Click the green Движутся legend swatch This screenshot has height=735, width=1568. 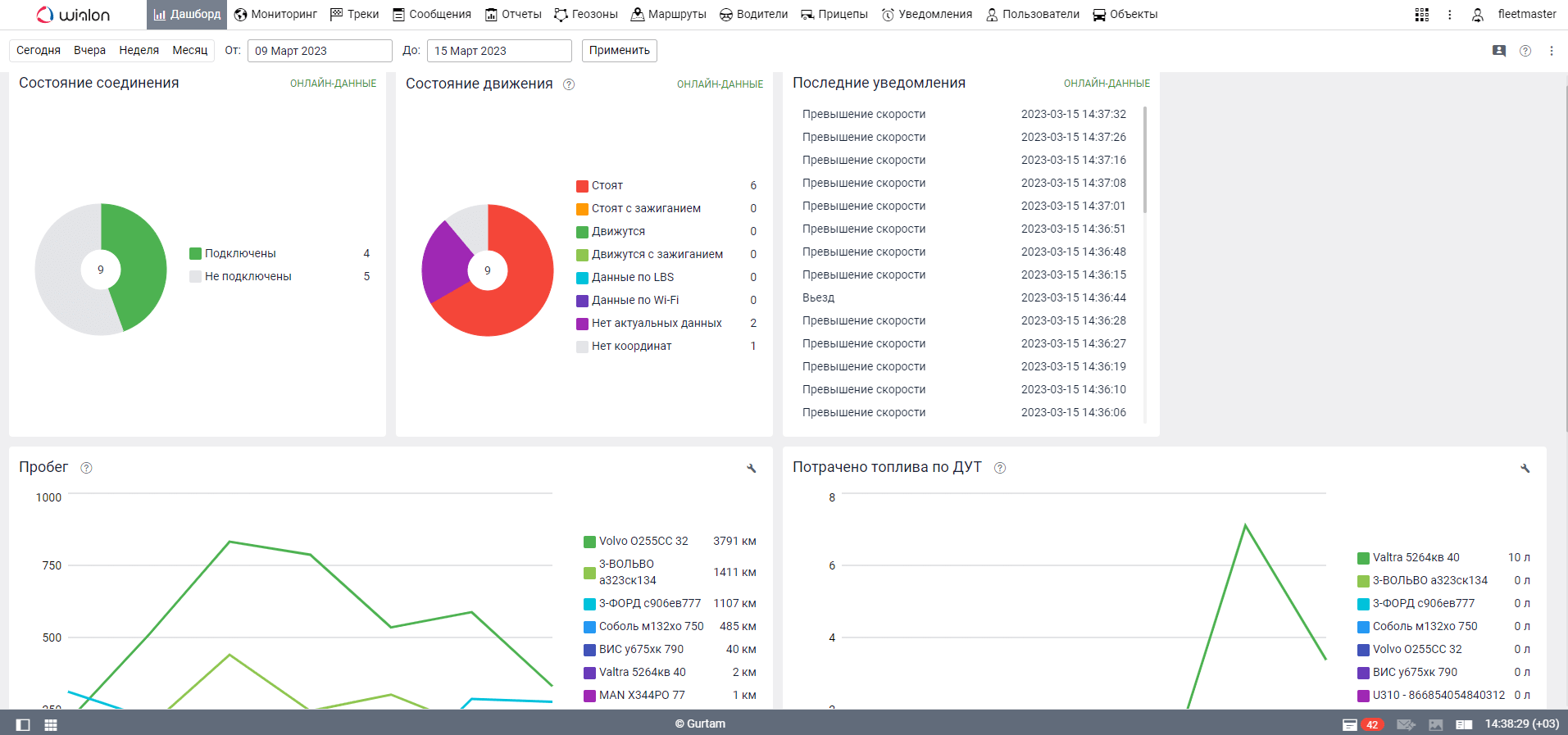point(582,232)
